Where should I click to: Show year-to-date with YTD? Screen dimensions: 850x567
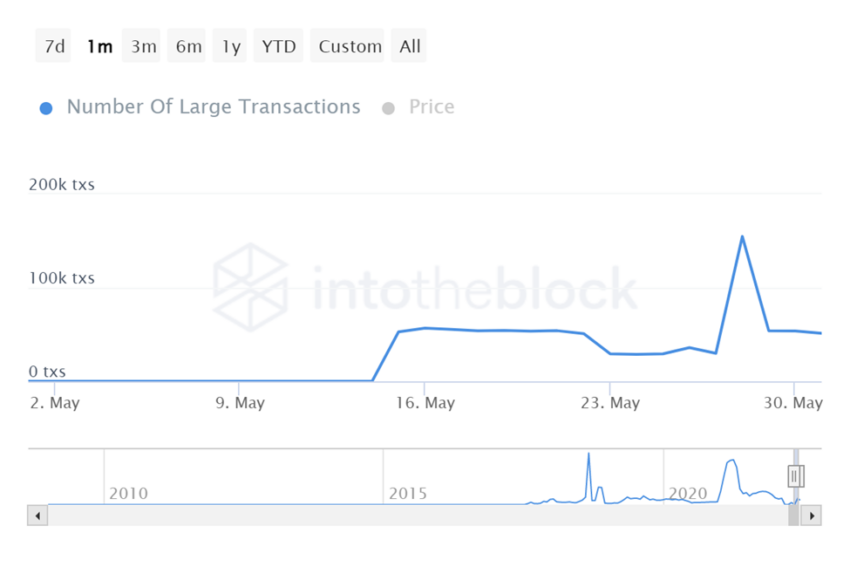[x=279, y=46]
